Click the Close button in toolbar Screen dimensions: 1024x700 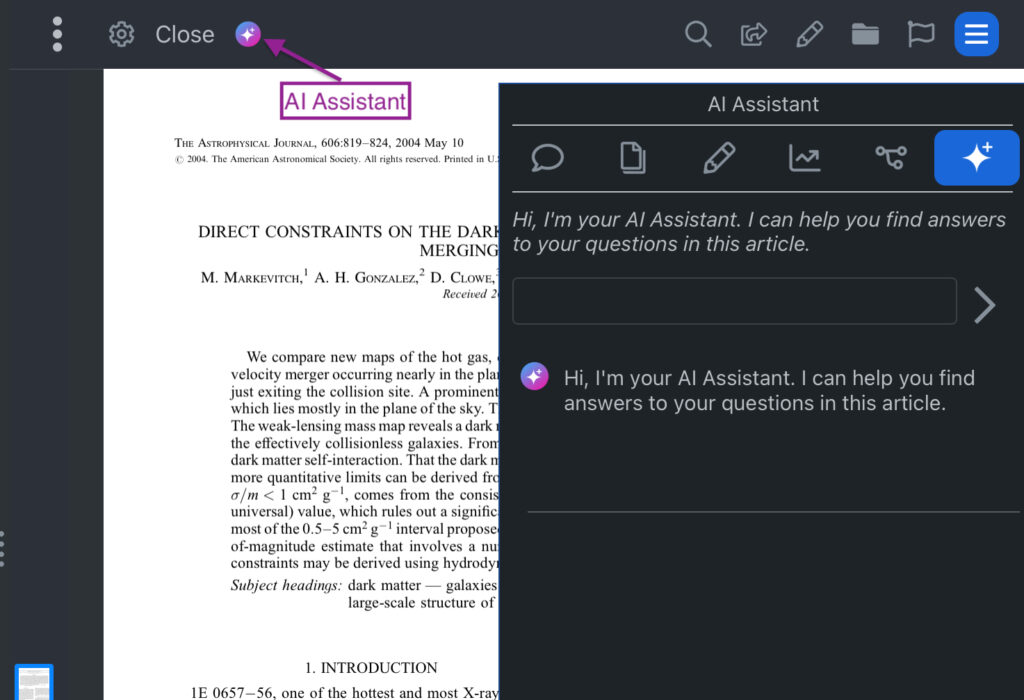185,34
